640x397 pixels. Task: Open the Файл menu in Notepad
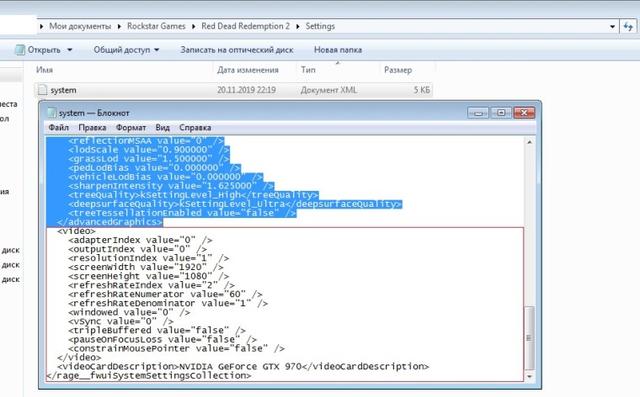point(58,128)
